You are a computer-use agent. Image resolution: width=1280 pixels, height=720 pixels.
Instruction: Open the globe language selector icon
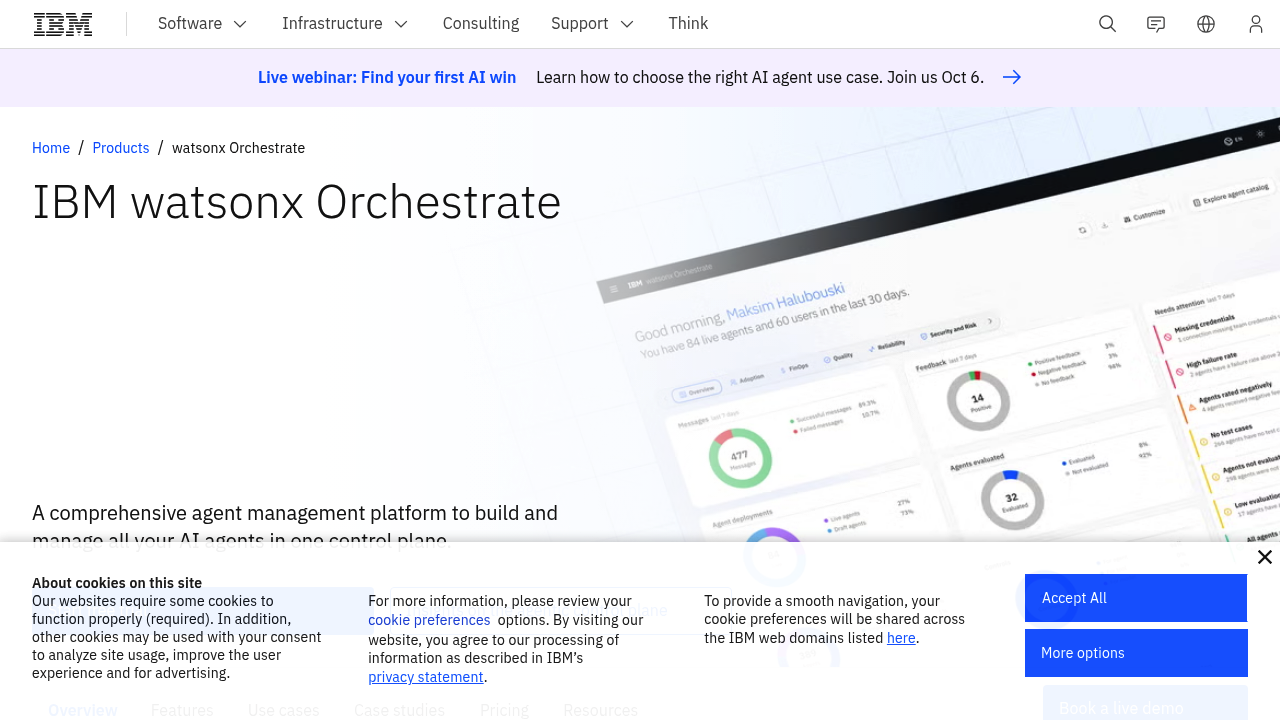[1206, 24]
